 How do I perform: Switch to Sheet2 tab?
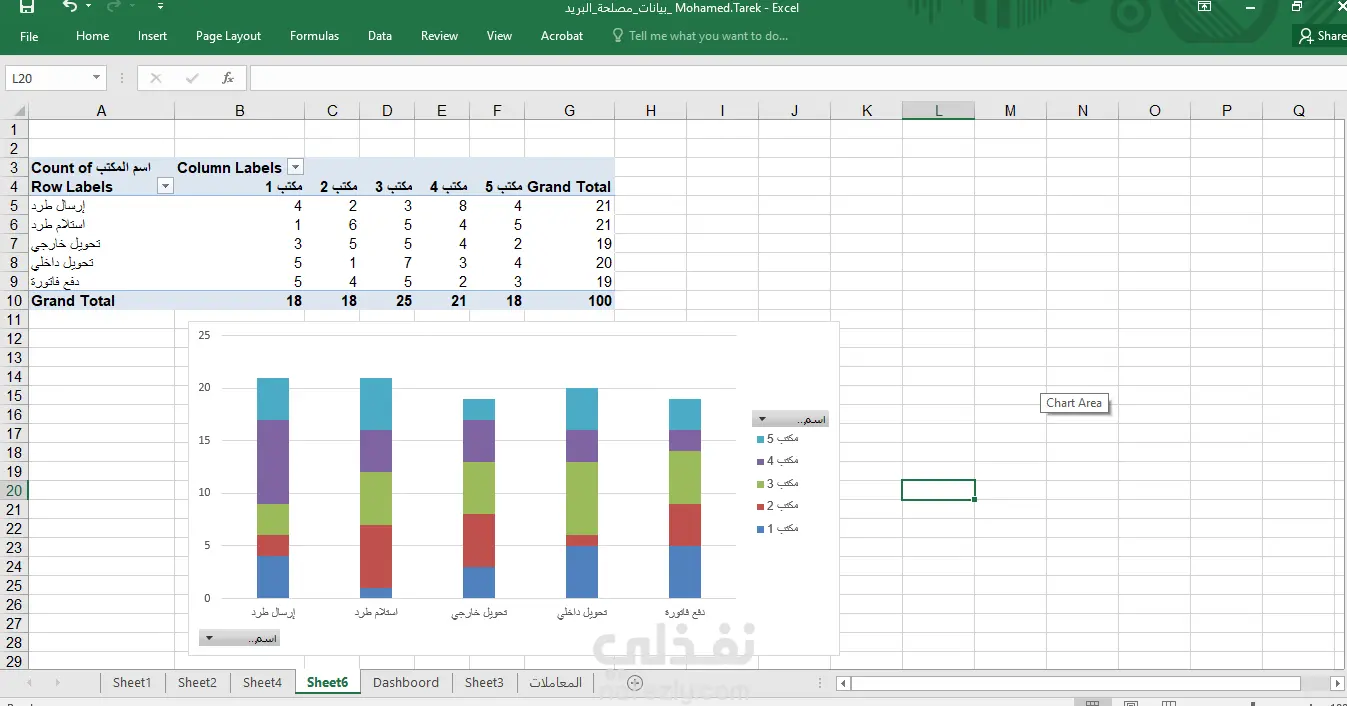click(197, 682)
